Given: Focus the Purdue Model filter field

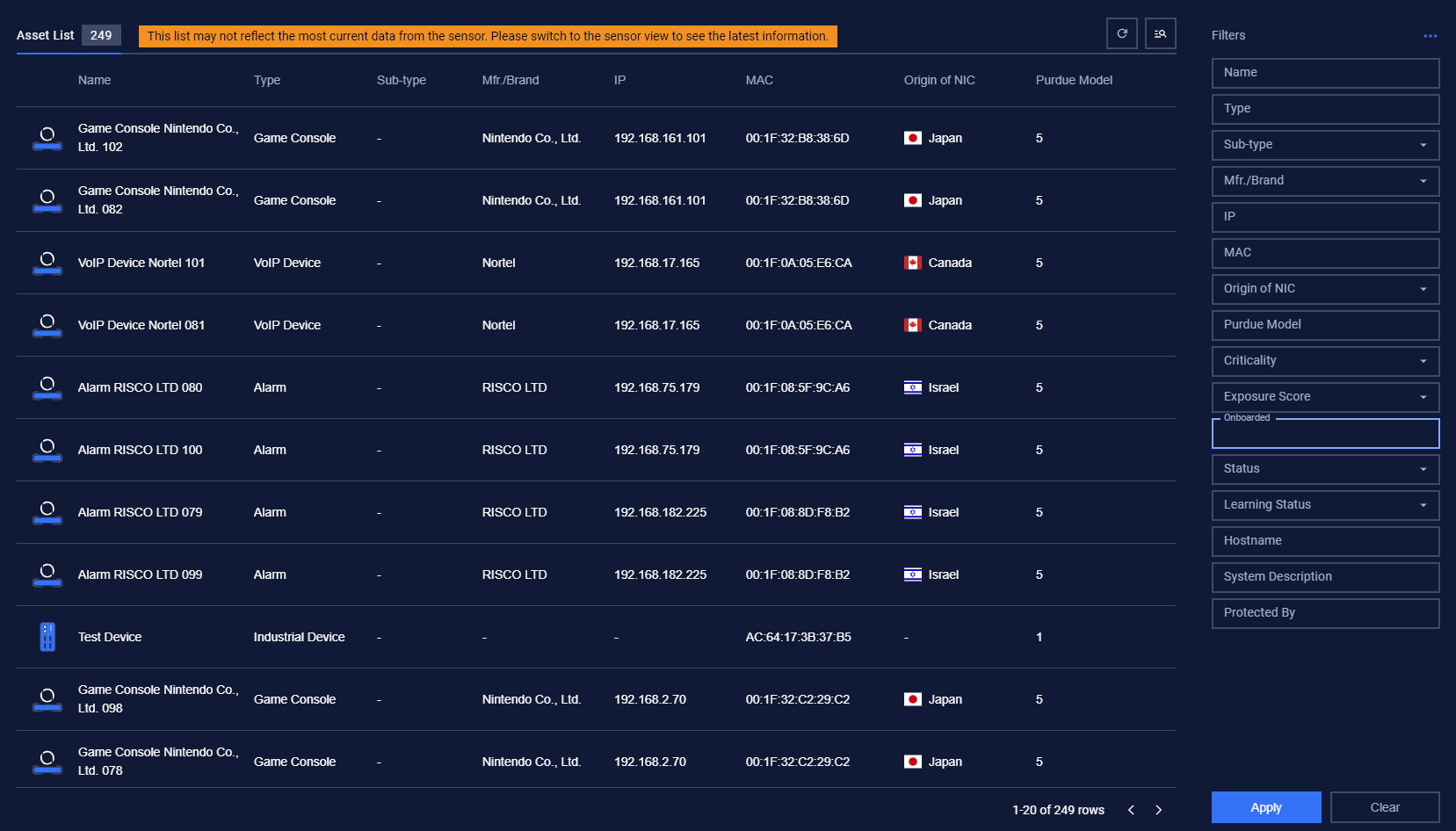Looking at the screenshot, I should (x=1325, y=325).
